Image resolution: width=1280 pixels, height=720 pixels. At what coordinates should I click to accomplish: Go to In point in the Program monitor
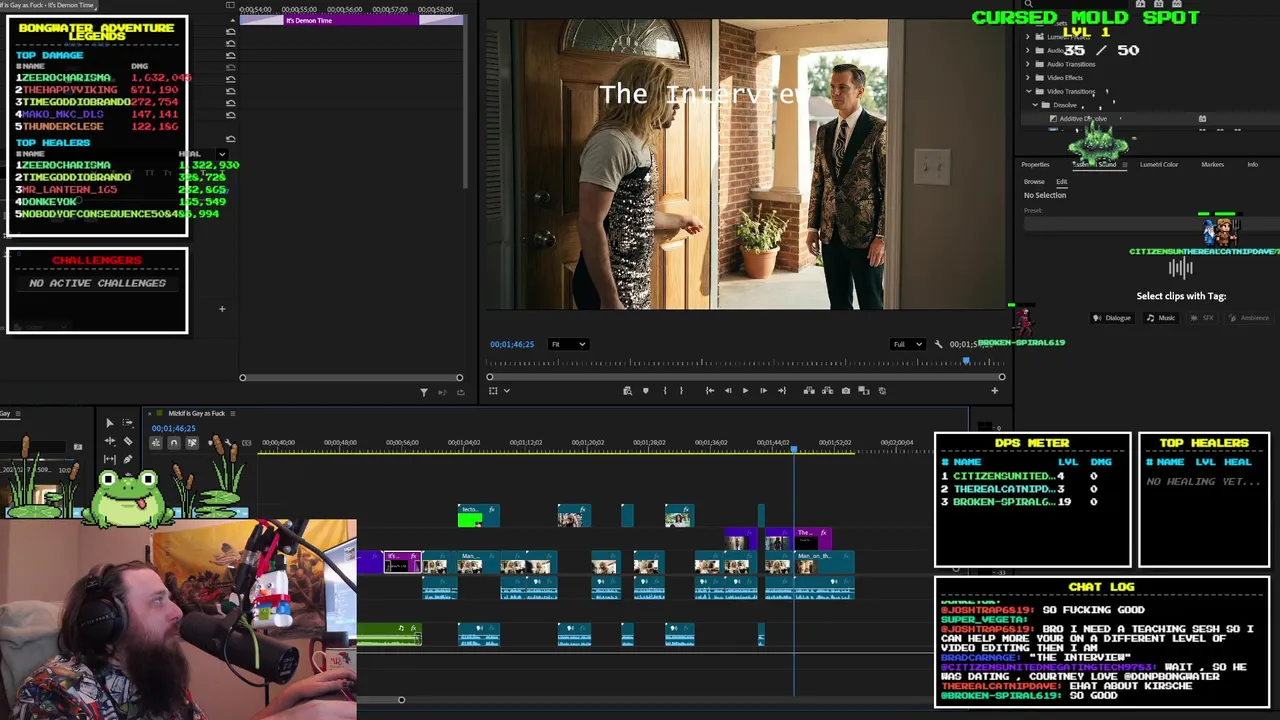[x=709, y=391]
